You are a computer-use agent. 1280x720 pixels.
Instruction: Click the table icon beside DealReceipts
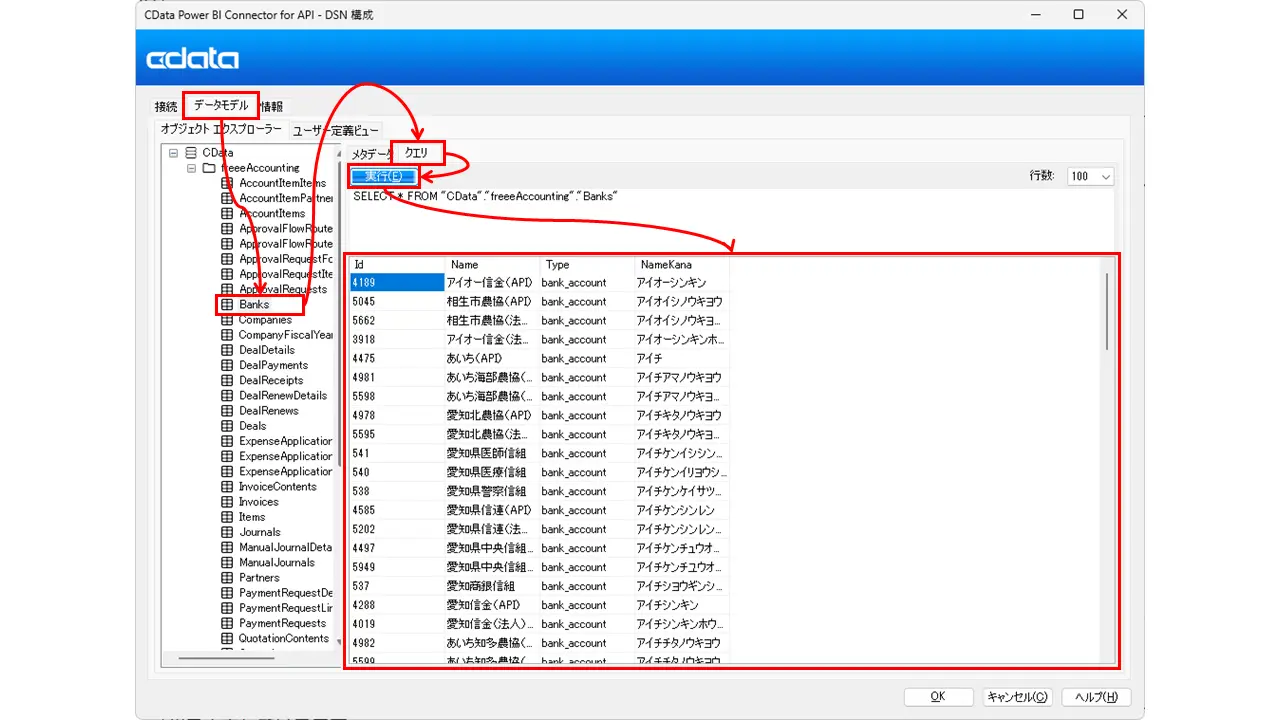pyautogui.click(x=227, y=380)
